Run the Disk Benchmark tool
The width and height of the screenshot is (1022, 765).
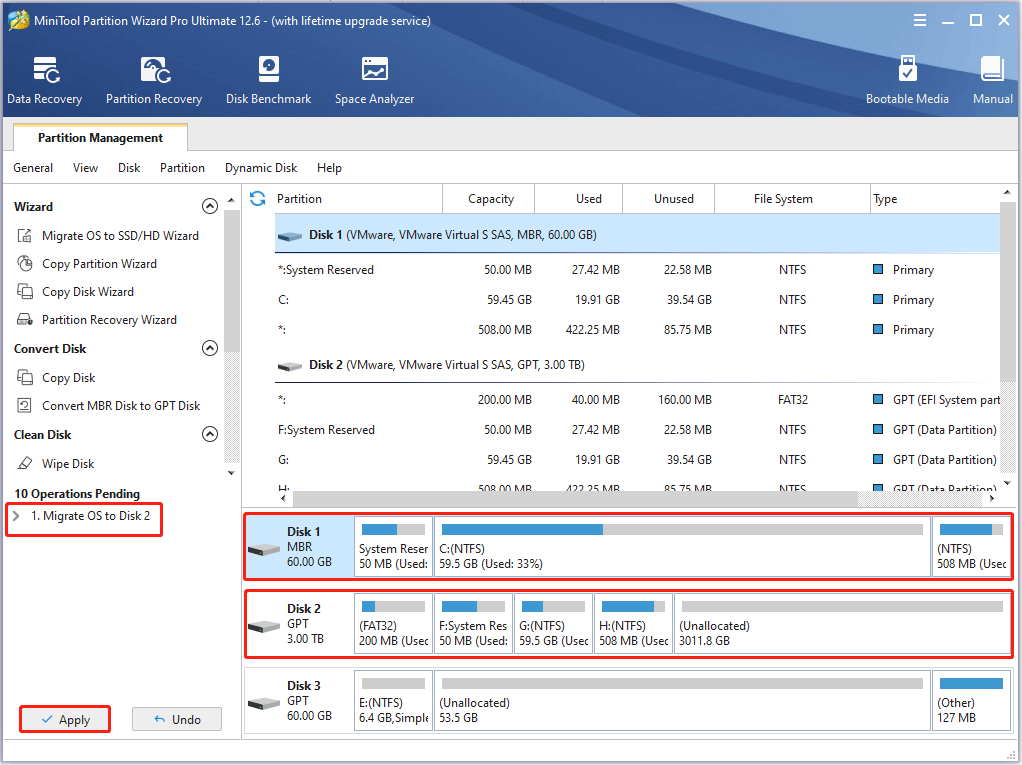[269, 81]
